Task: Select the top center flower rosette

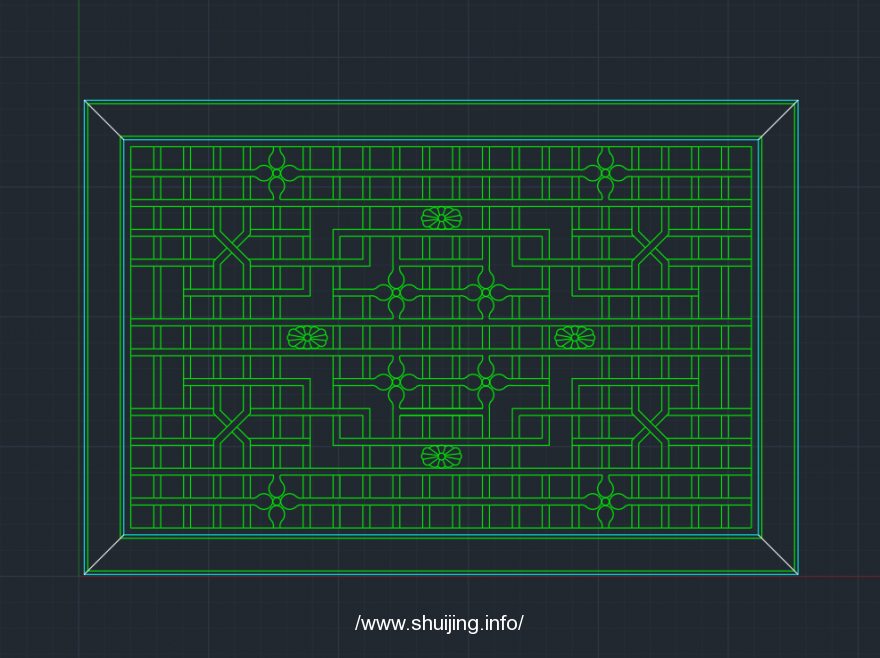Action: [x=441, y=218]
